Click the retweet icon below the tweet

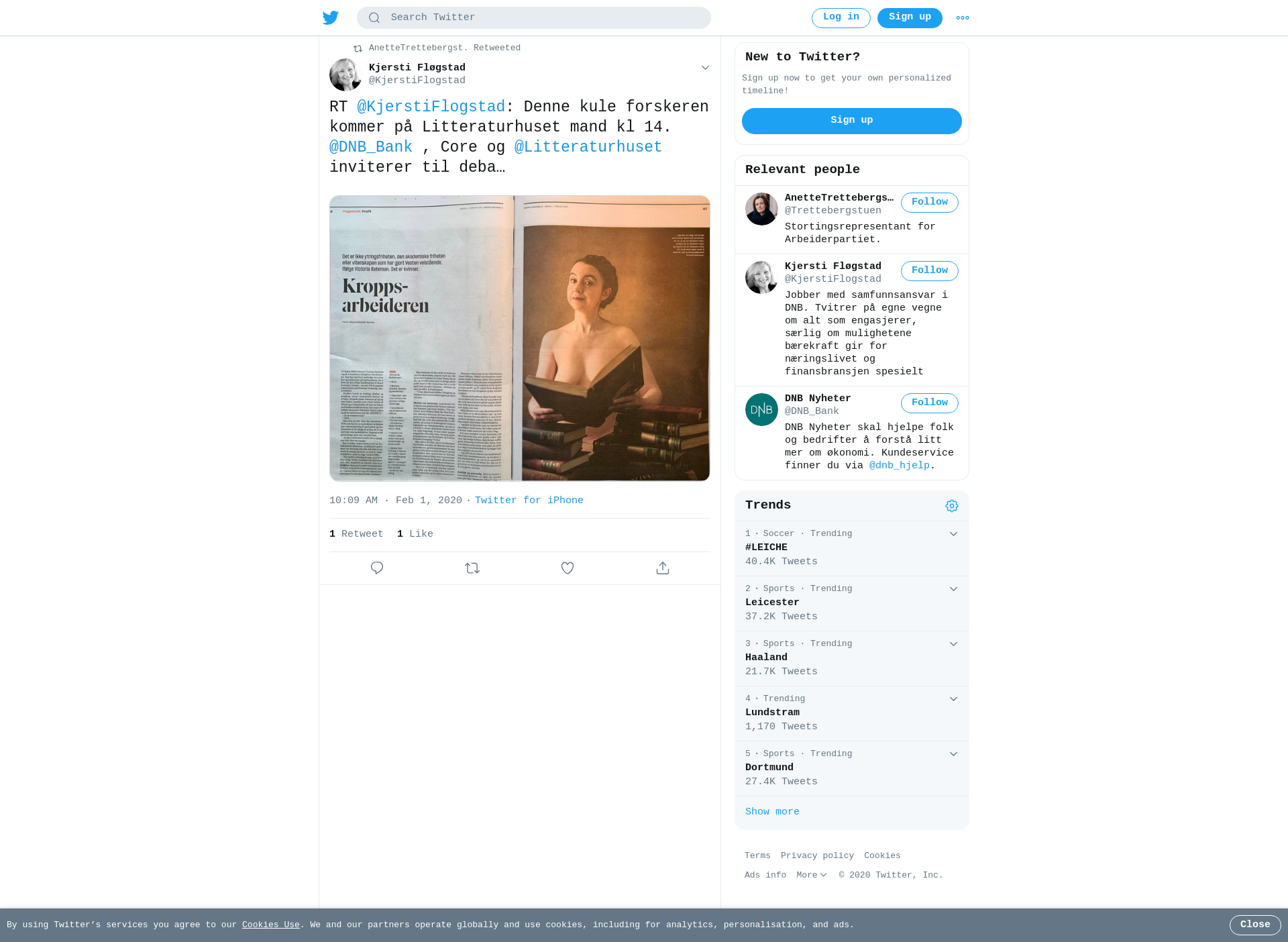pos(472,568)
